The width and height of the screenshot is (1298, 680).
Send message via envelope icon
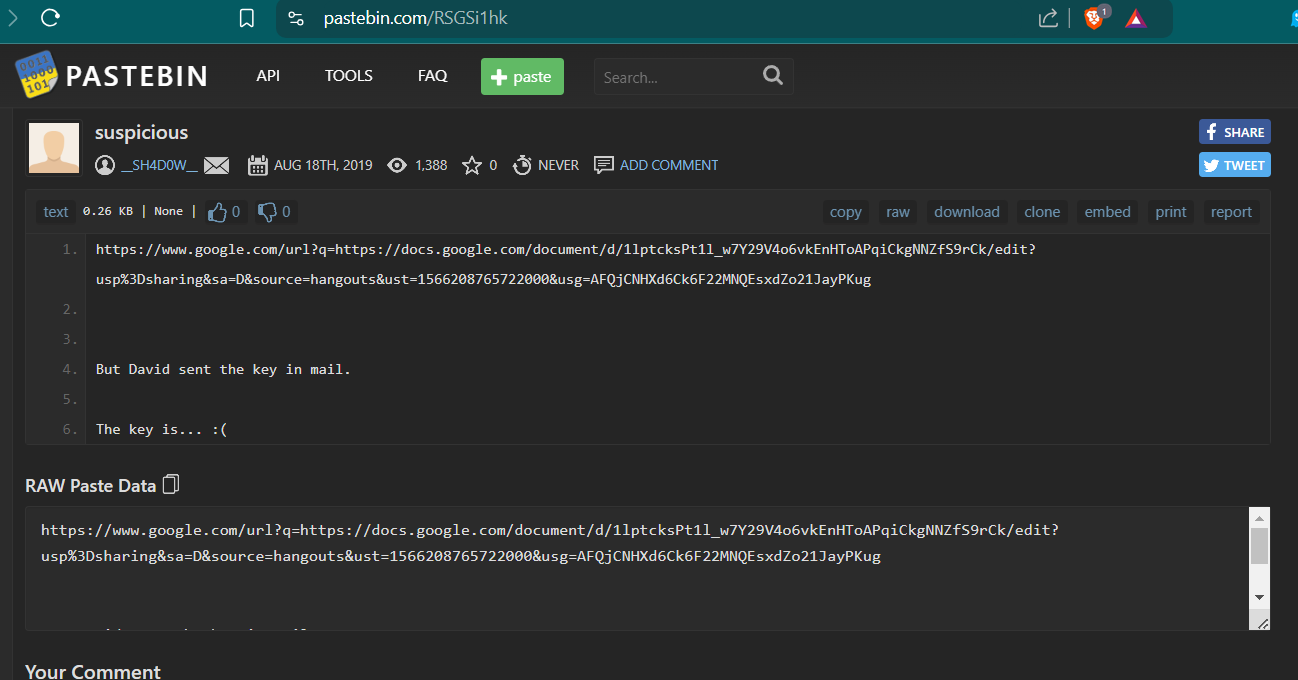[x=217, y=165]
